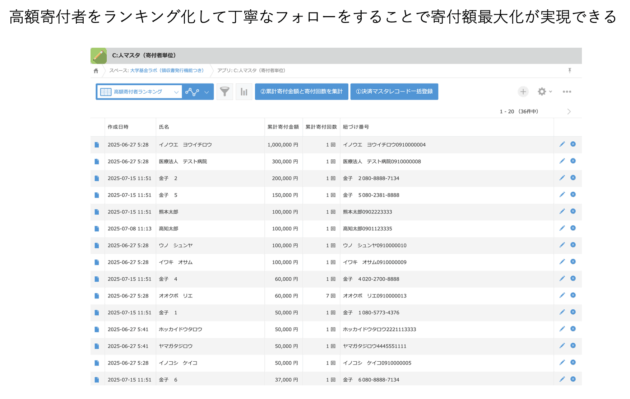The image size is (630, 399).
Task: Delete the 金子 1 record via circle icon
Action: [573, 312]
